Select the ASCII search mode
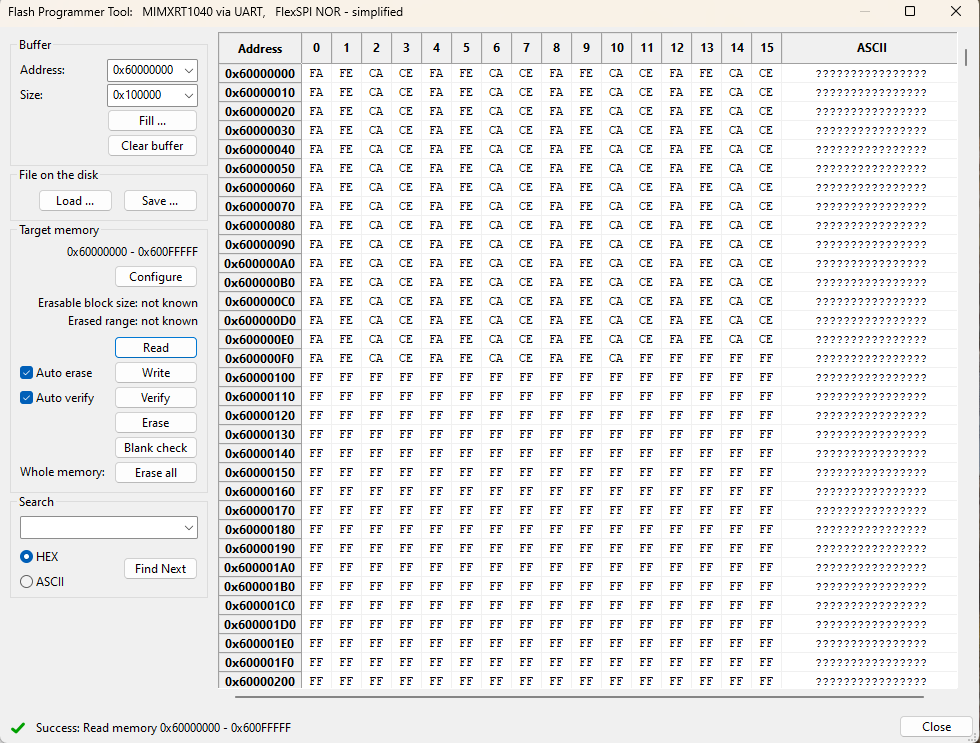Screen dimensions: 980x743 (25, 581)
